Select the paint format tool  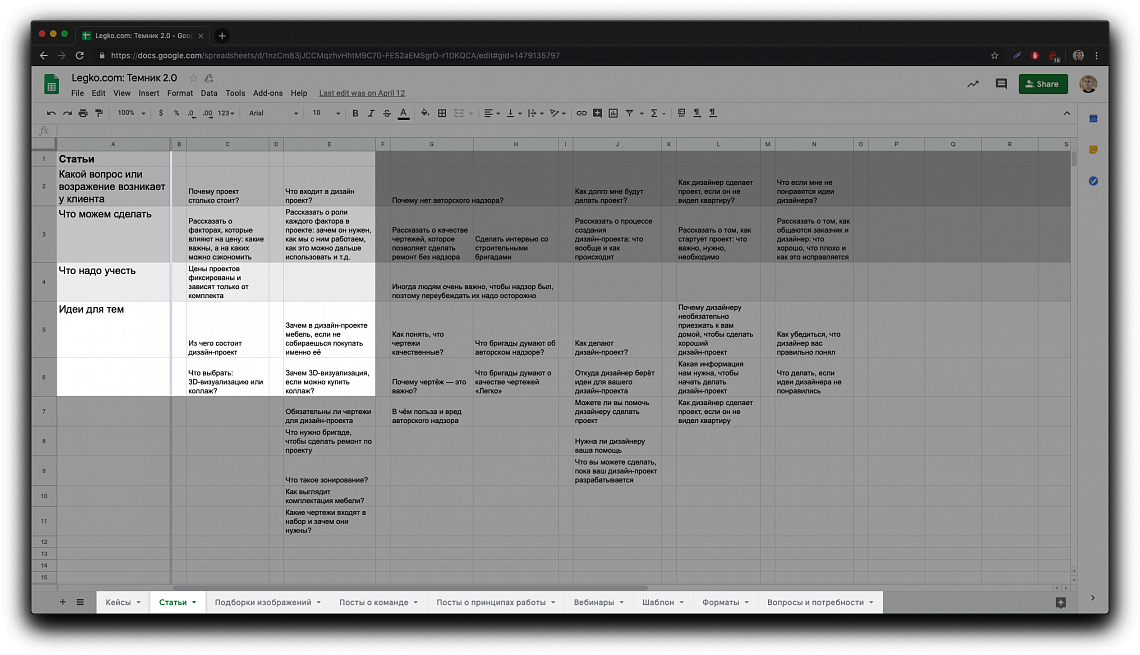(99, 113)
